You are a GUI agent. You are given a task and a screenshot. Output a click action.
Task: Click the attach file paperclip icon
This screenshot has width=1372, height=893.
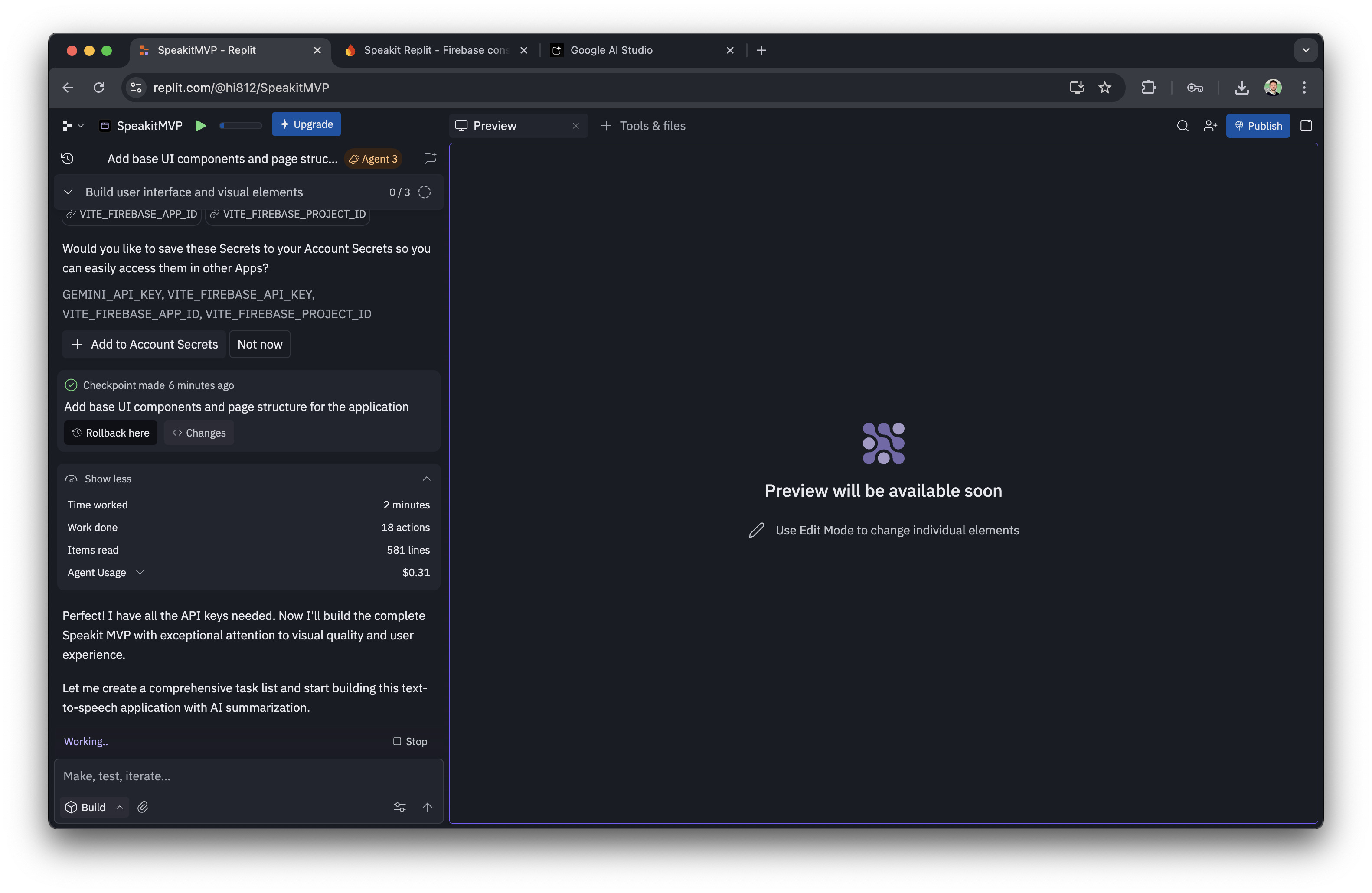pos(143,807)
